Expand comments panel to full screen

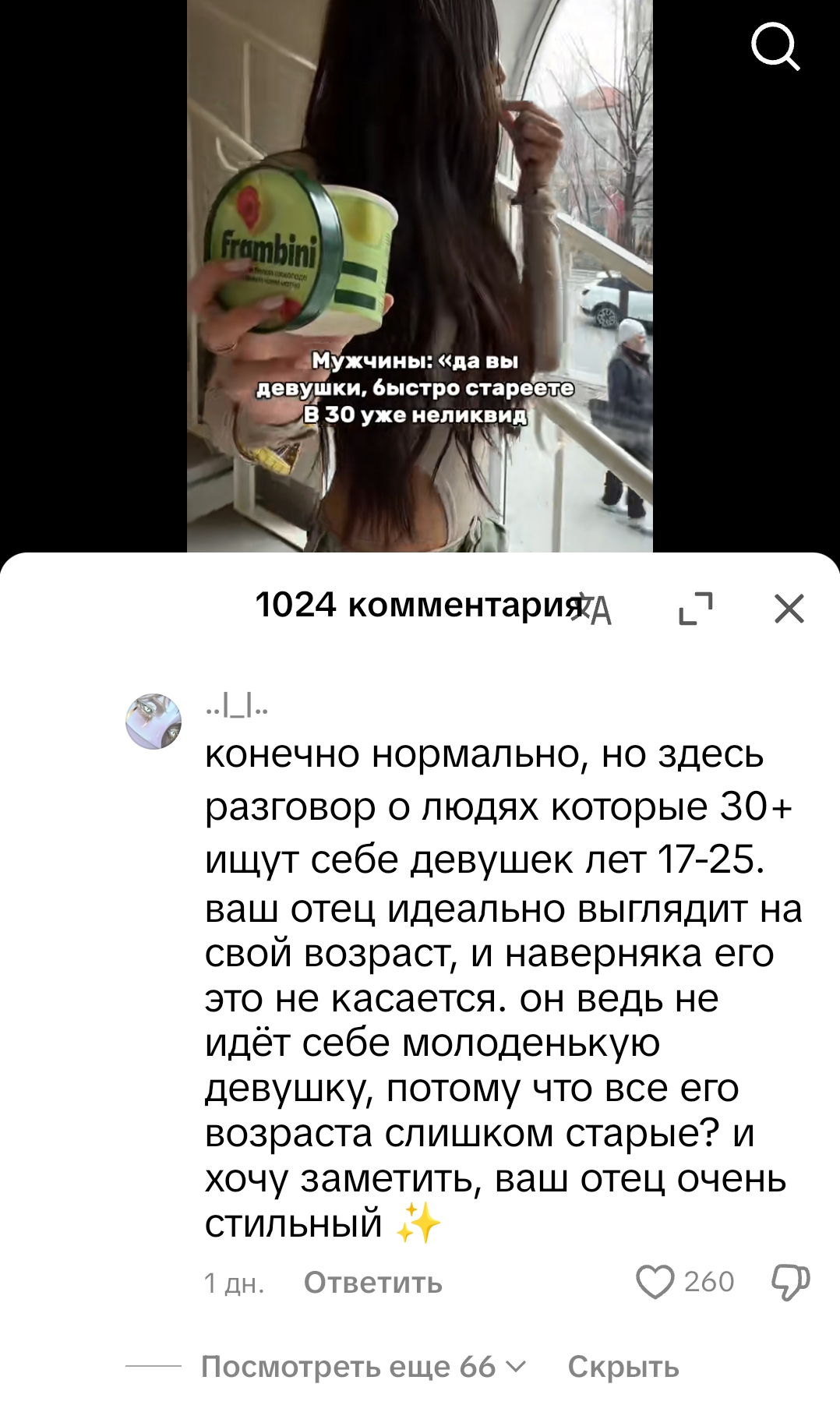click(696, 608)
